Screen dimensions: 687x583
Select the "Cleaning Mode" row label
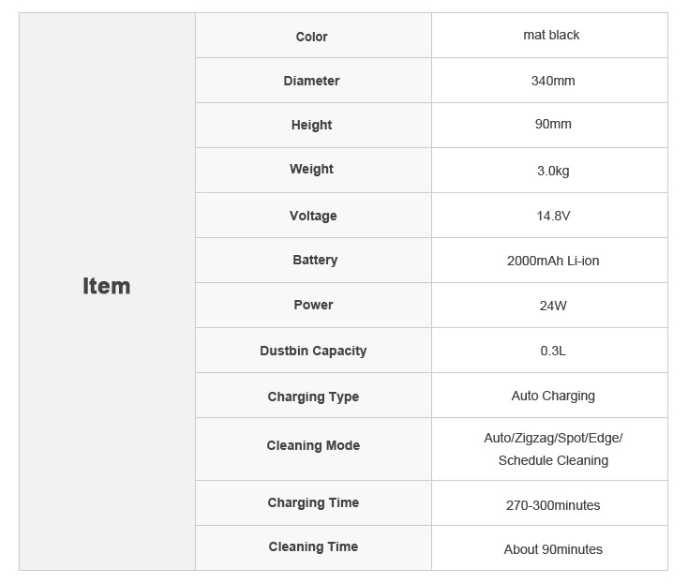click(x=313, y=446)
